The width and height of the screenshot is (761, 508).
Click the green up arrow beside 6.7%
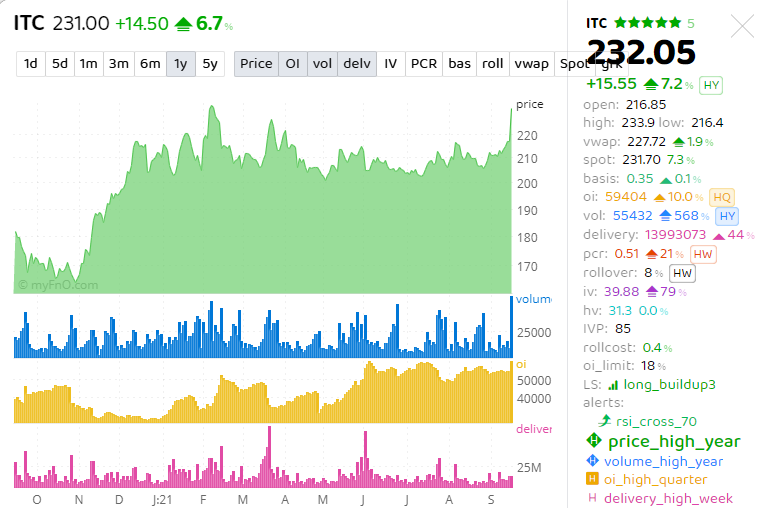pos(183,24)
